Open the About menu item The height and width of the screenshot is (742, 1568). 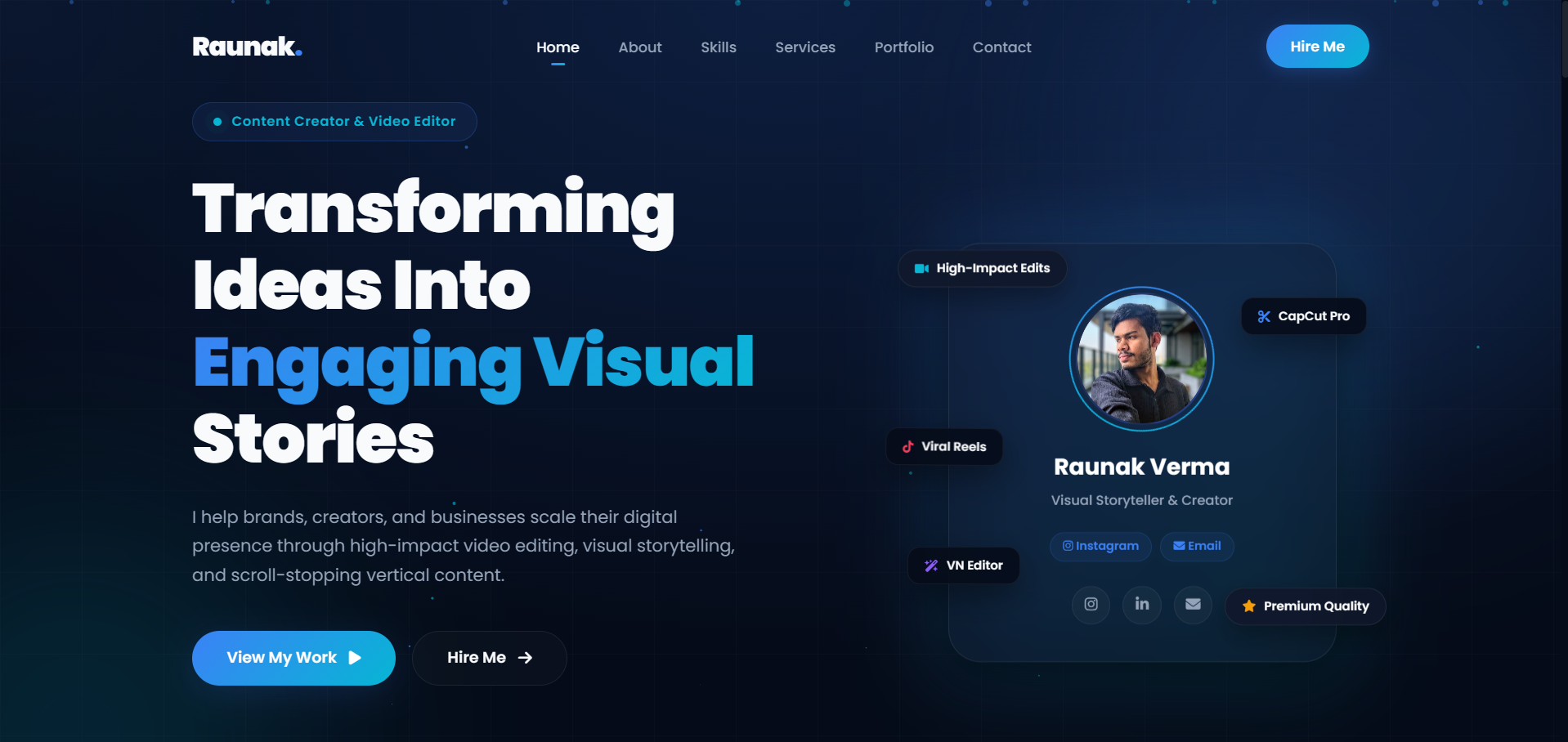tap(640, 47)
